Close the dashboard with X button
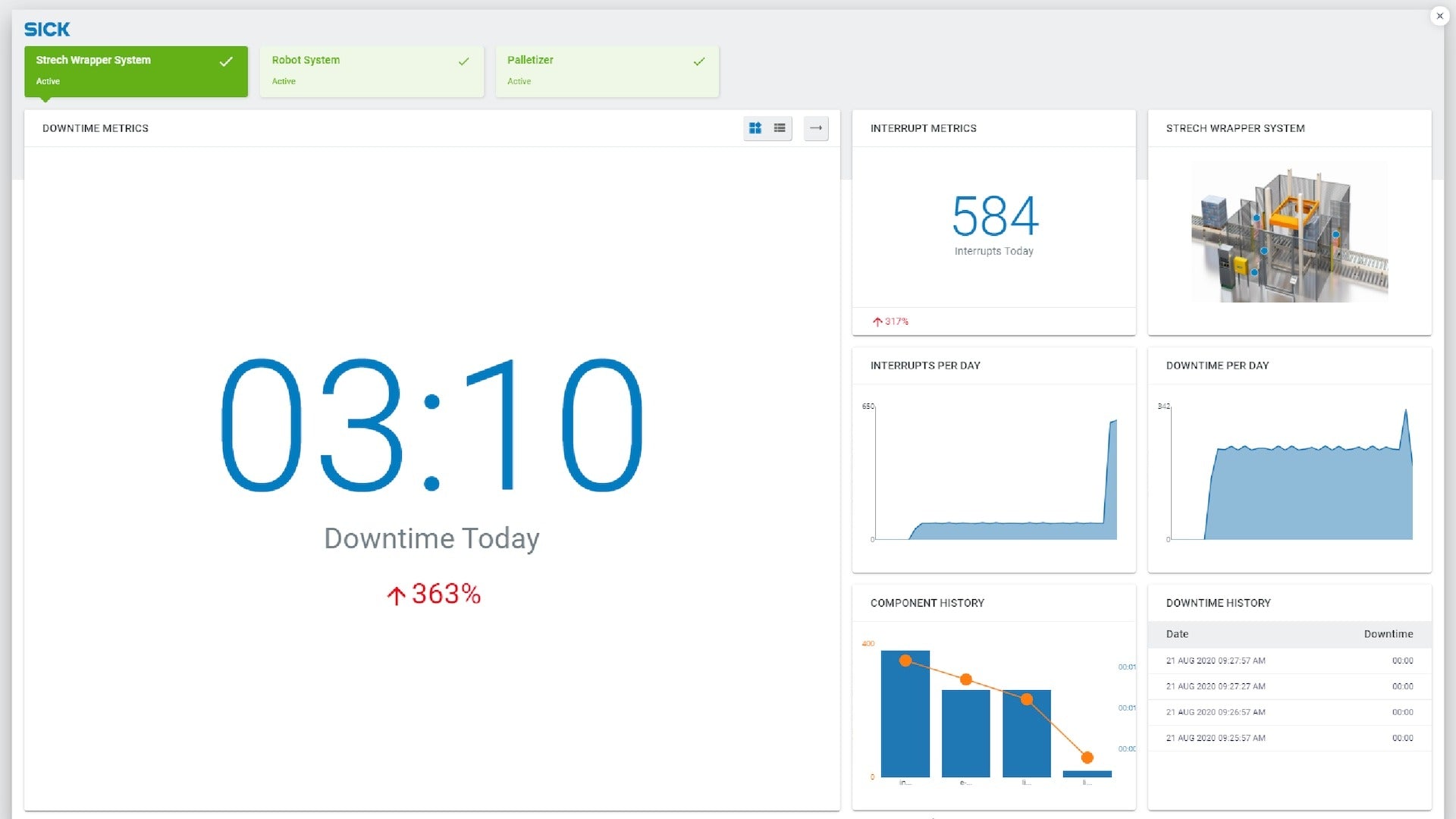Screen dimensions: 1456x819 (x=1439, y=16)
